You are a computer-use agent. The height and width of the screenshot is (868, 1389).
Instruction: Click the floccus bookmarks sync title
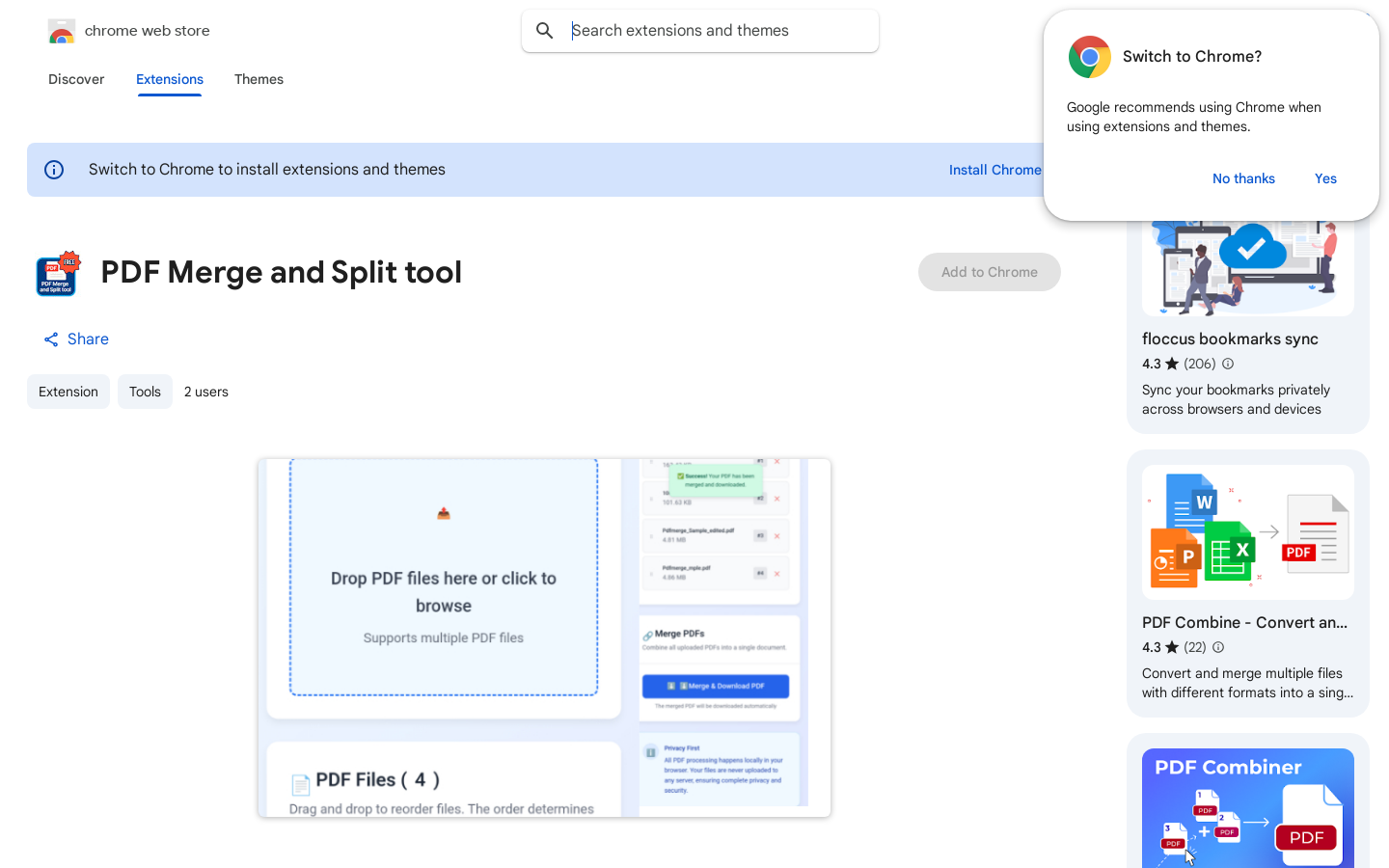tap(1230, 339)
